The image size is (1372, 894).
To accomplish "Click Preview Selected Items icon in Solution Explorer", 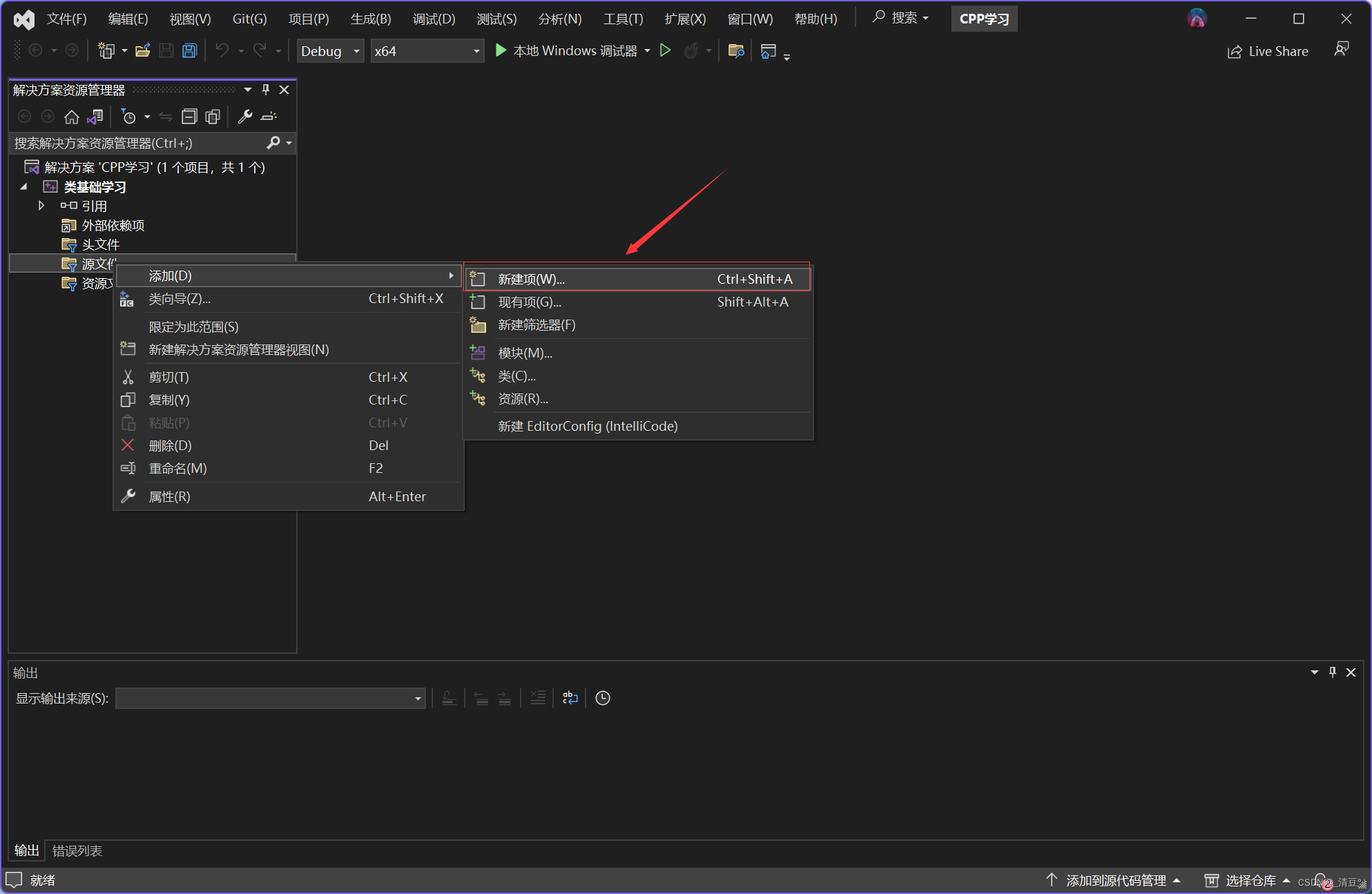I will (x=269, y=117).
